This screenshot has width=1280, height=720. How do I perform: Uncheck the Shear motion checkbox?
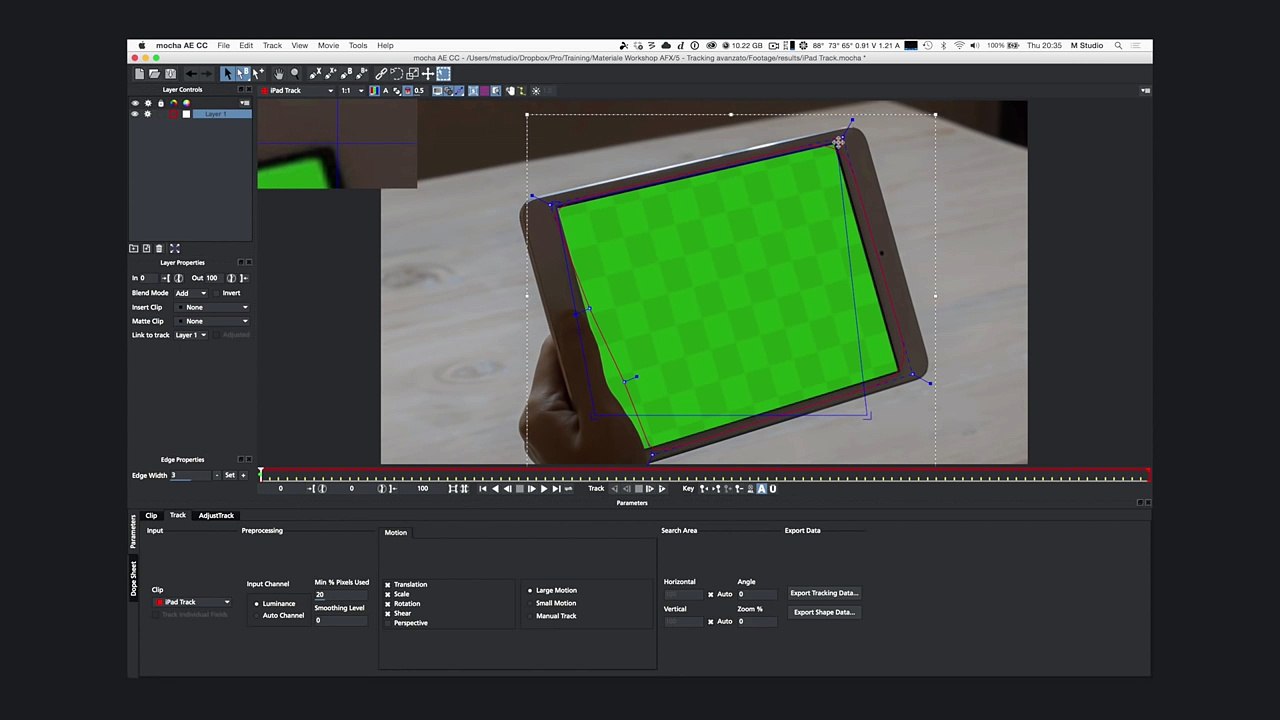click(388, 613)
